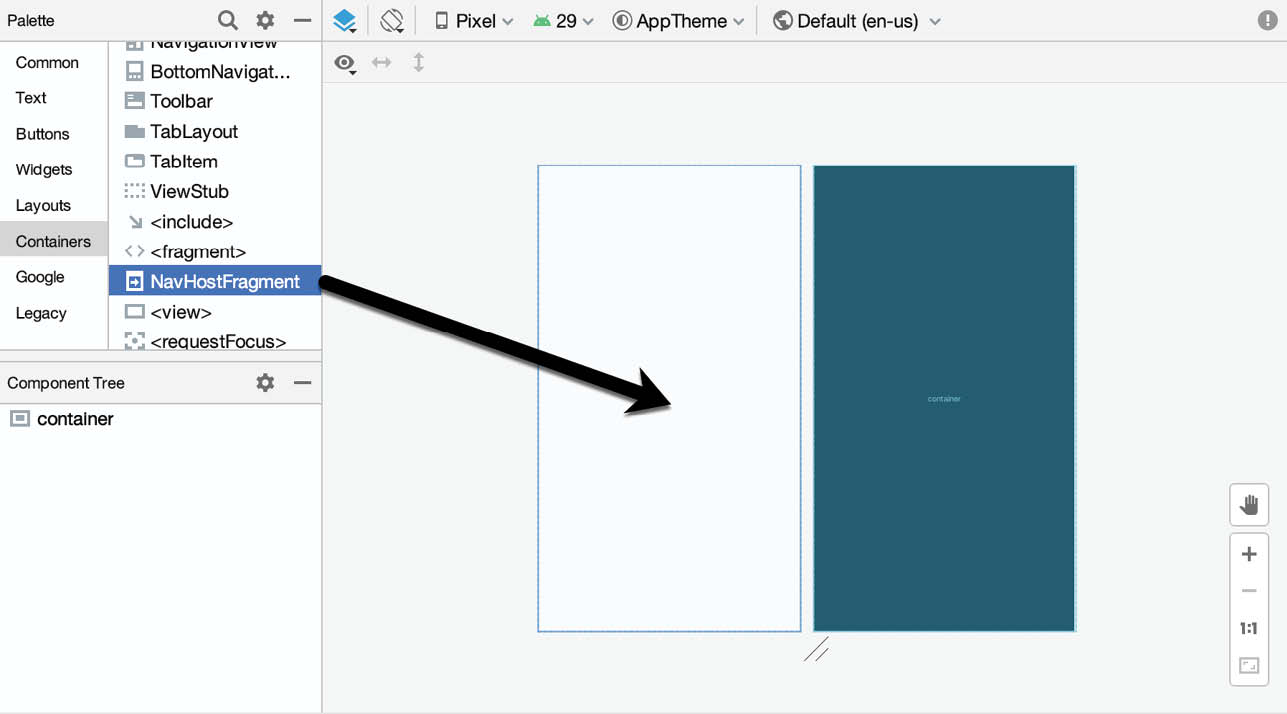Open the Pixel device dropdown
Screen dimensions: 1287x714
tap(474, 21)
